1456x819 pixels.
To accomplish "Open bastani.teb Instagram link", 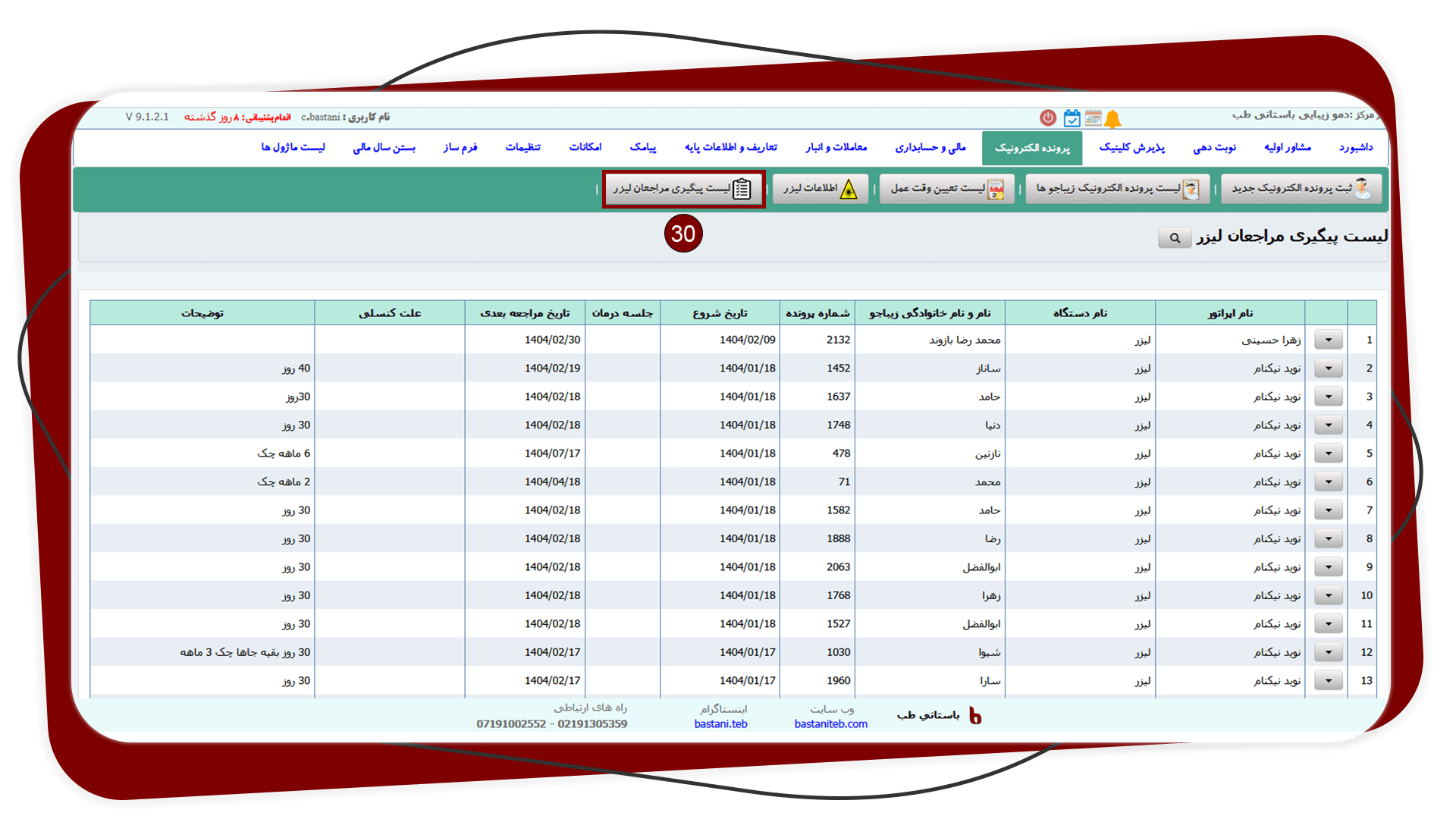I will (721, 724).
